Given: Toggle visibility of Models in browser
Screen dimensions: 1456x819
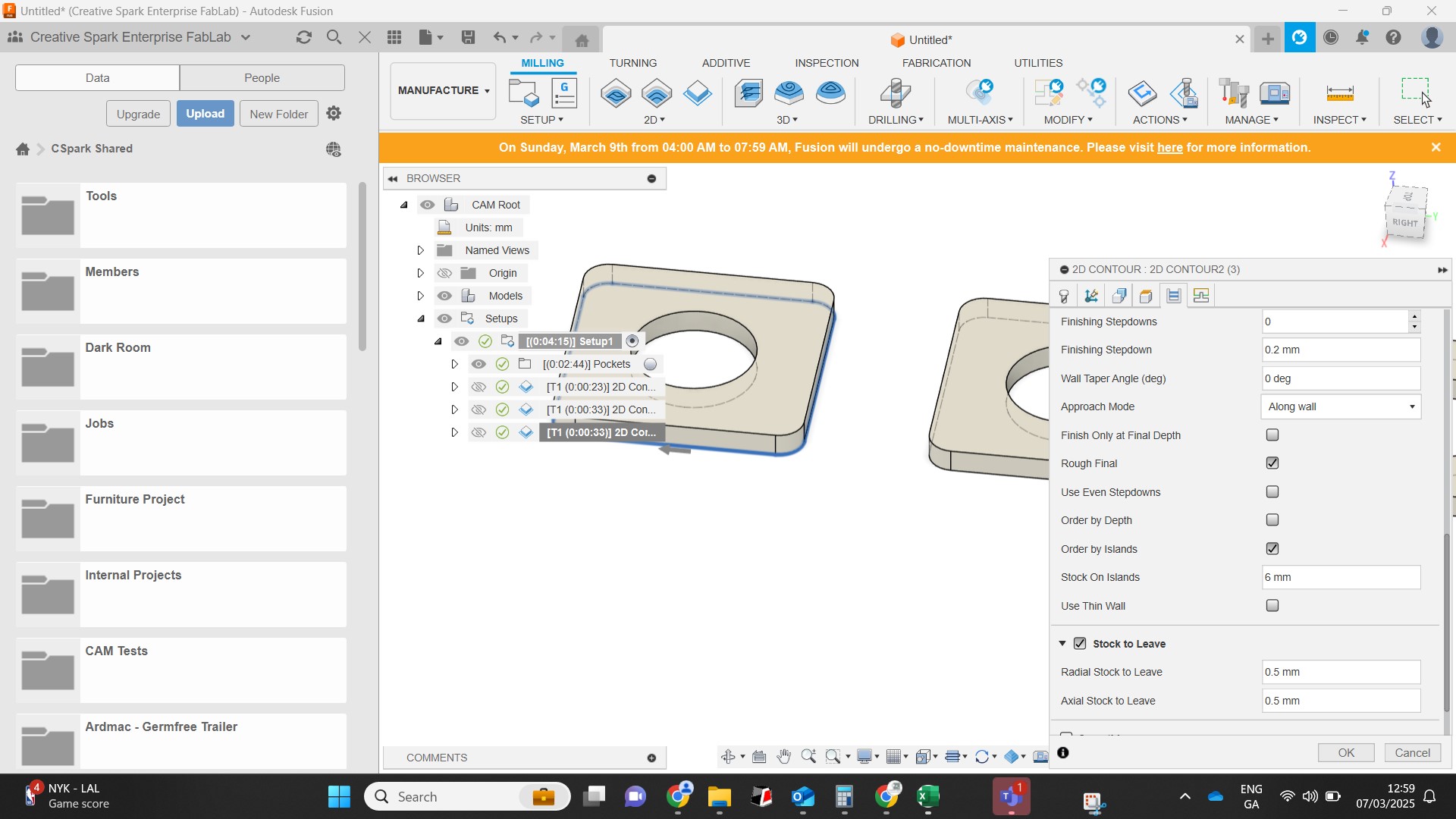Looking at the screenshot, I should point(445,296).
